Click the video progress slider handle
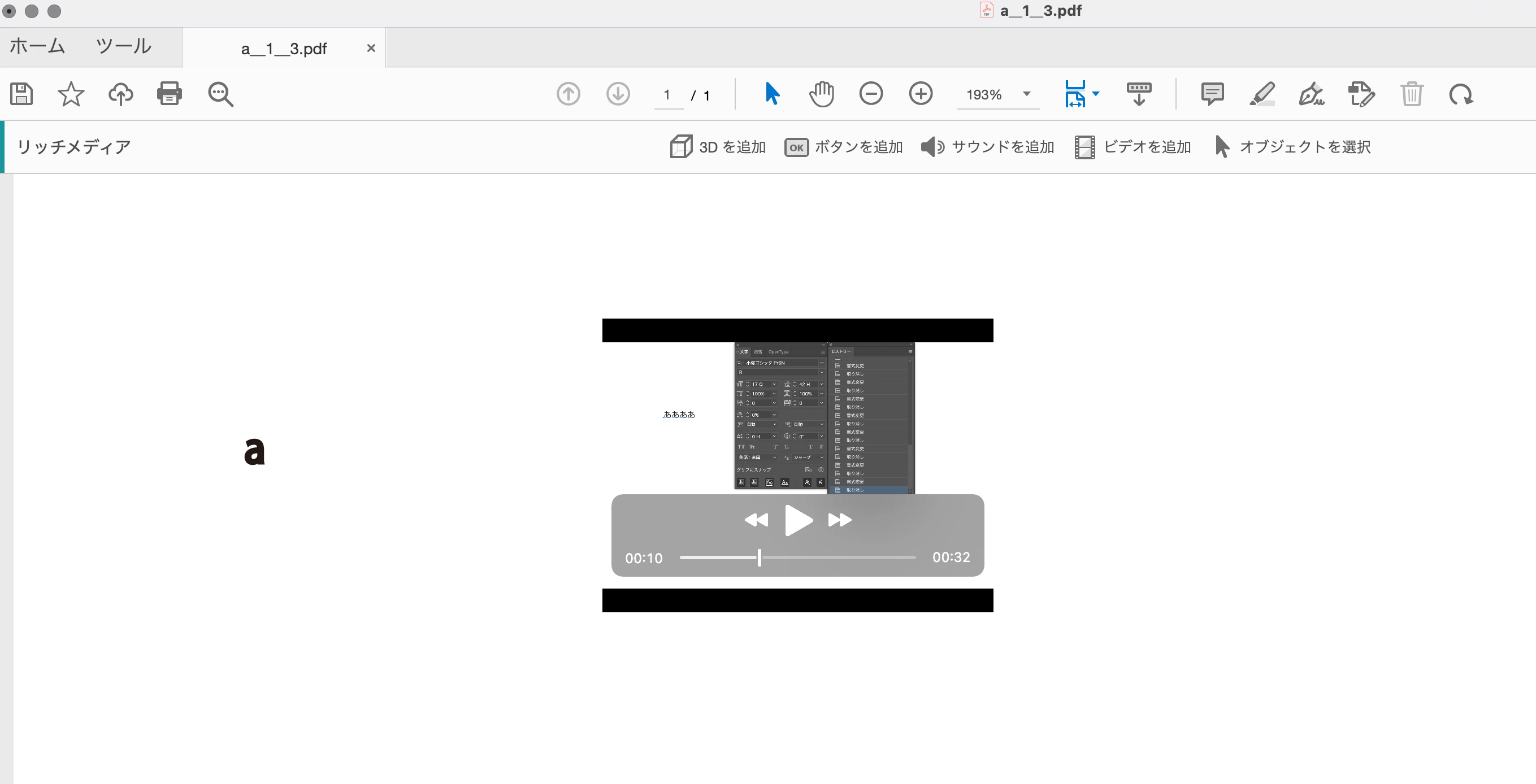1536x784 pixels. tap(759, 558)
